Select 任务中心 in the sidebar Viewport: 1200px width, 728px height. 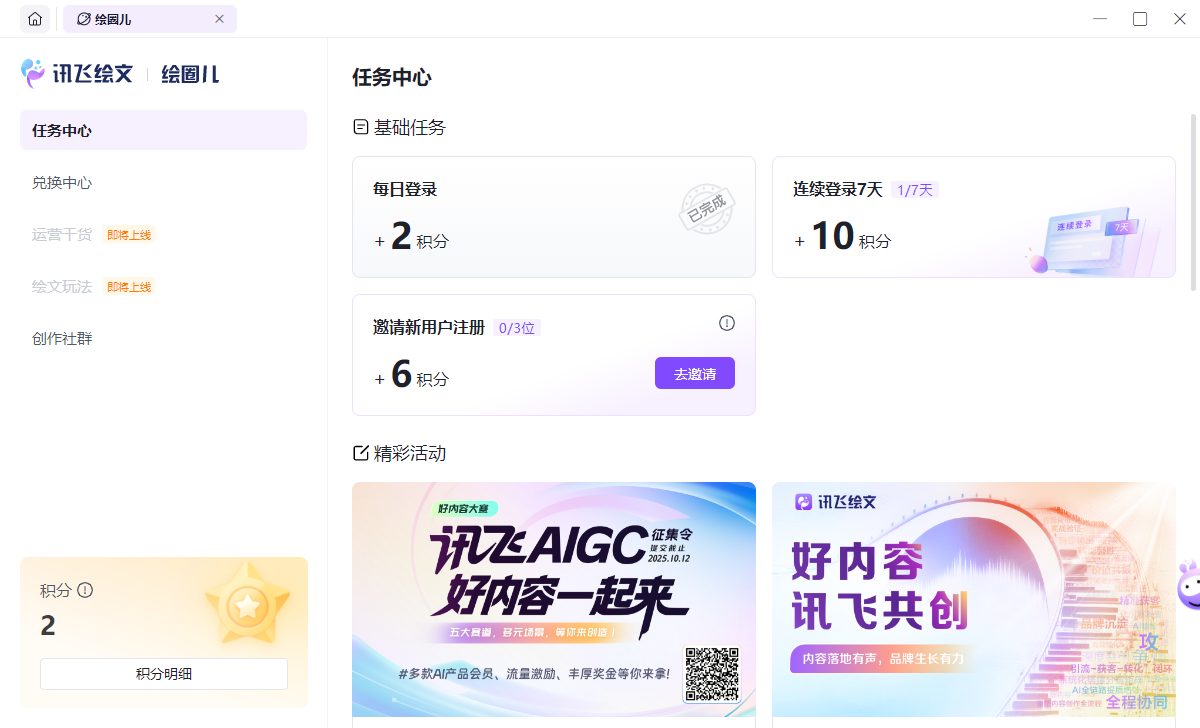click(163, 130)
